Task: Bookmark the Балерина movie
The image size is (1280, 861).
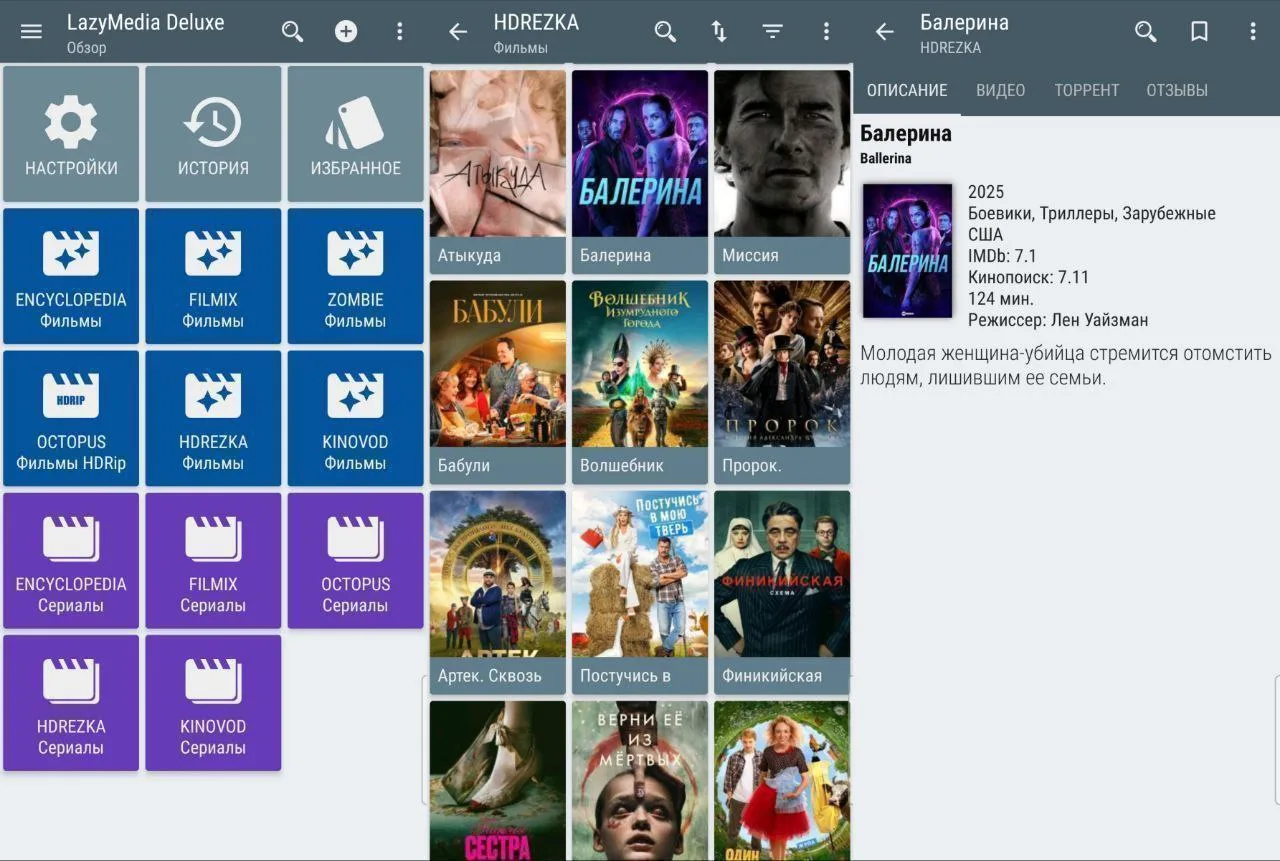Action: click(1199, 31)
